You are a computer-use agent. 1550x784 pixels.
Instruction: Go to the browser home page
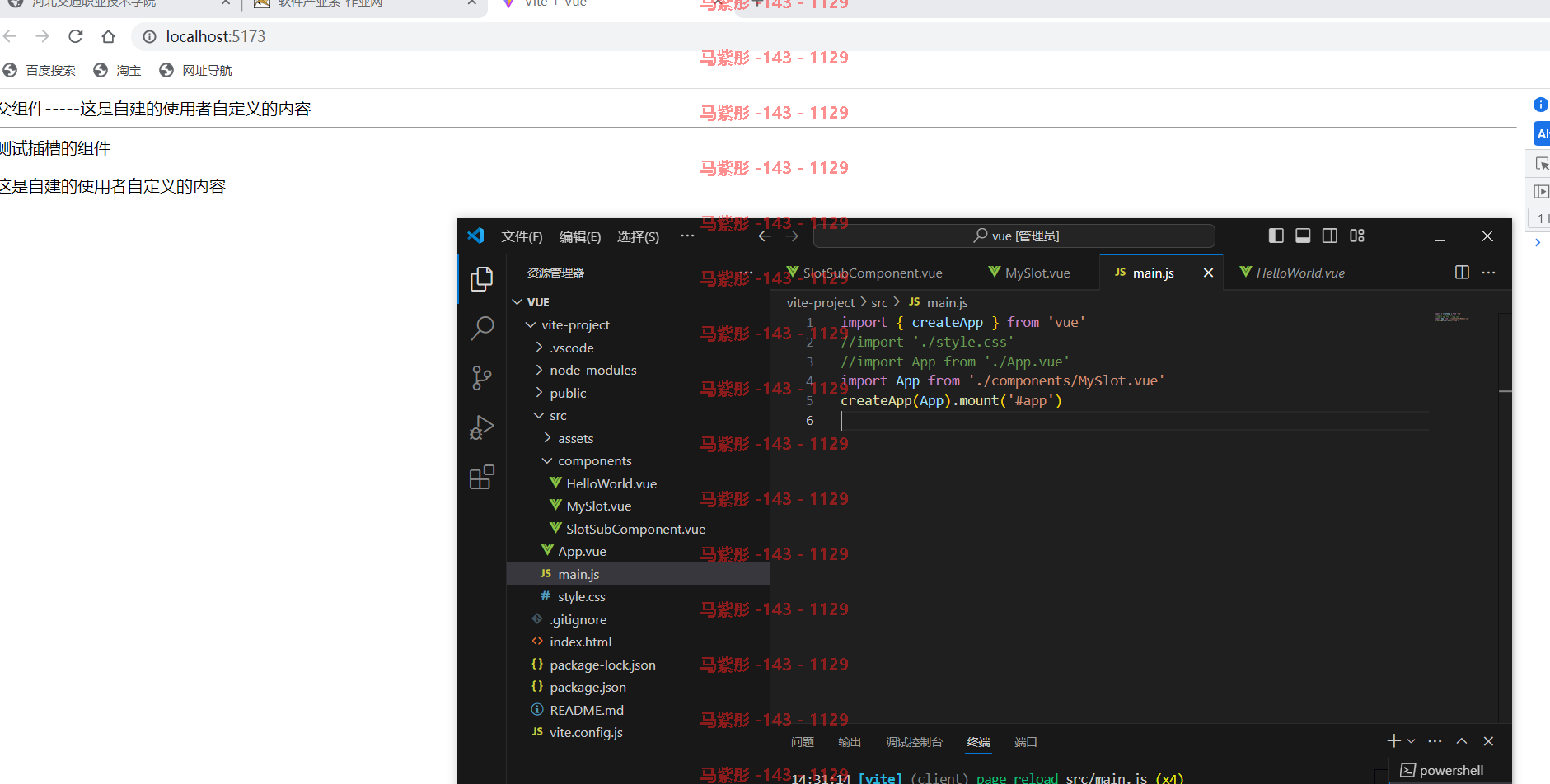[108, 36]
